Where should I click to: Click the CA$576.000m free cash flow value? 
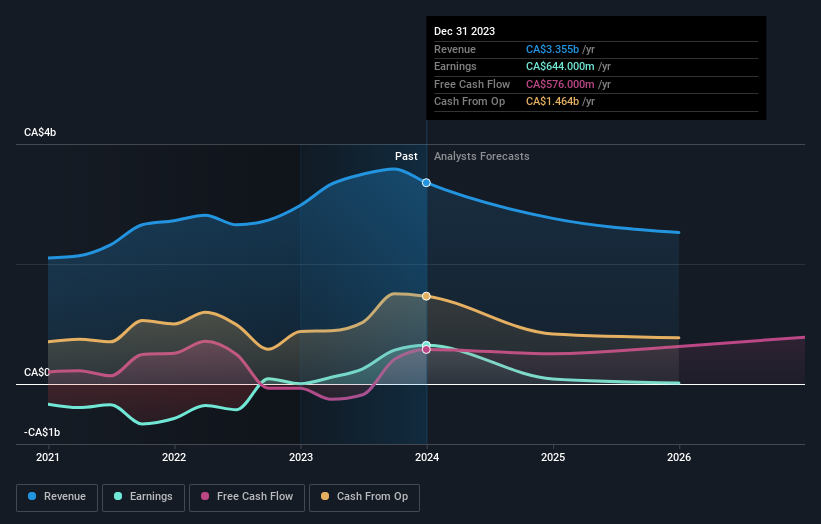pyautogui.click(x=560, y=84)
